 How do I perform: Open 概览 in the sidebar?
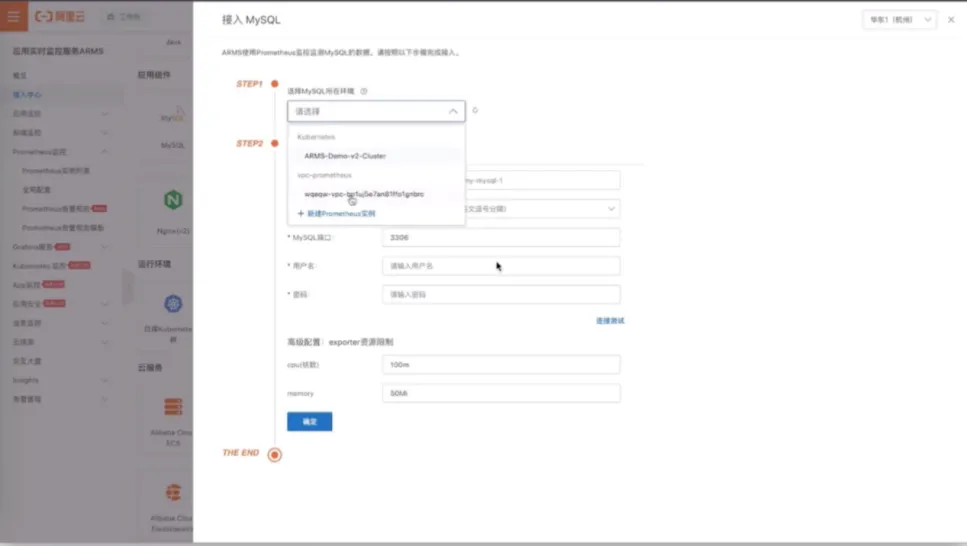pos(20,75)
